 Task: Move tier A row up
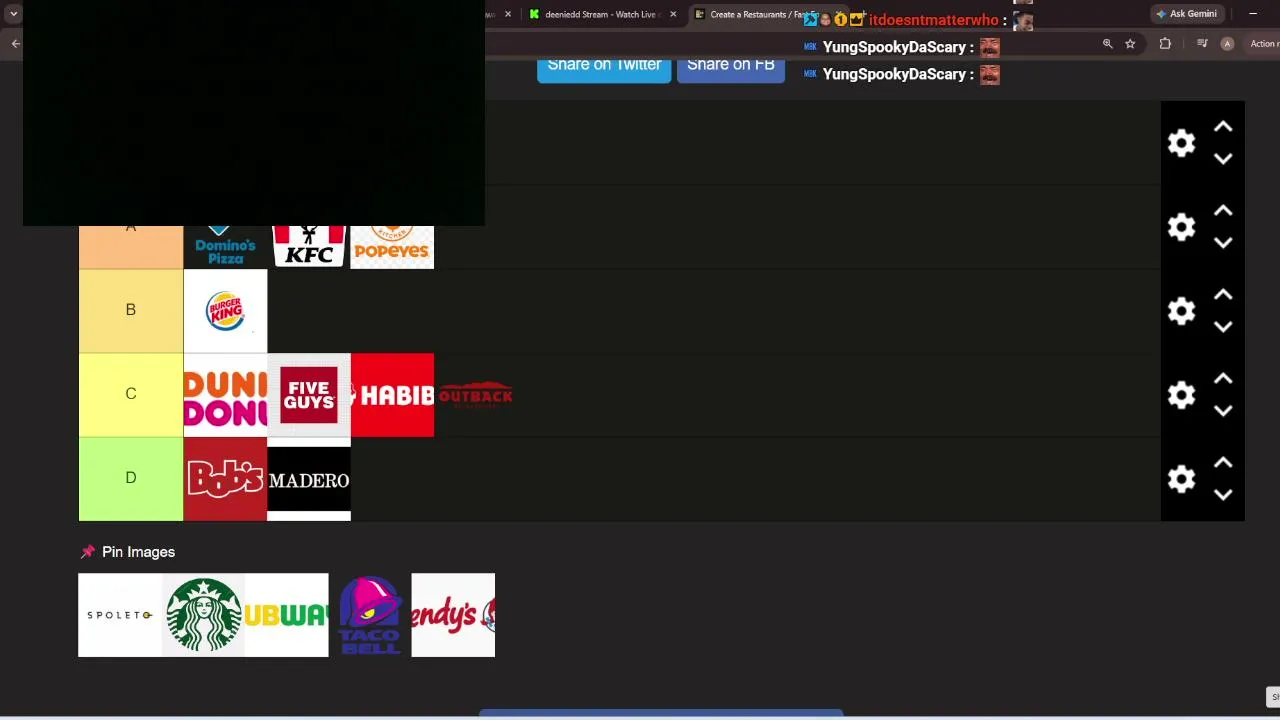tap(1223, 211)
